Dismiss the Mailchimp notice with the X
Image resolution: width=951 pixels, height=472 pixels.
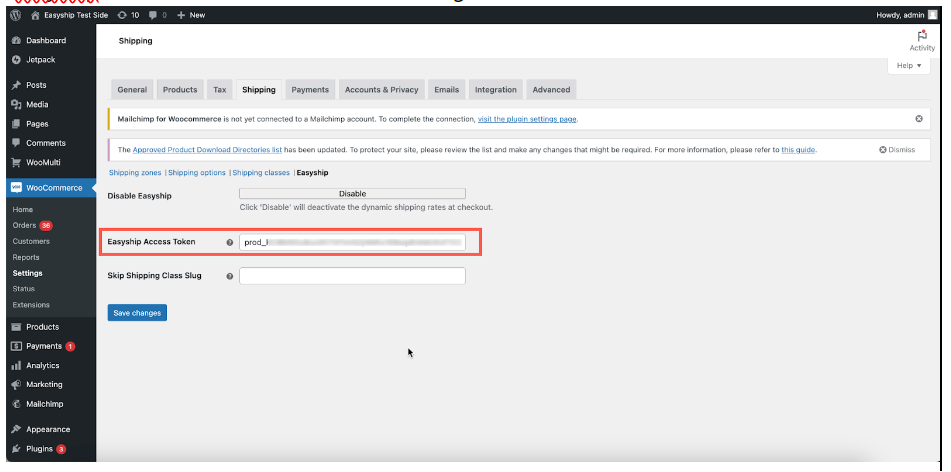pos(919,119)
